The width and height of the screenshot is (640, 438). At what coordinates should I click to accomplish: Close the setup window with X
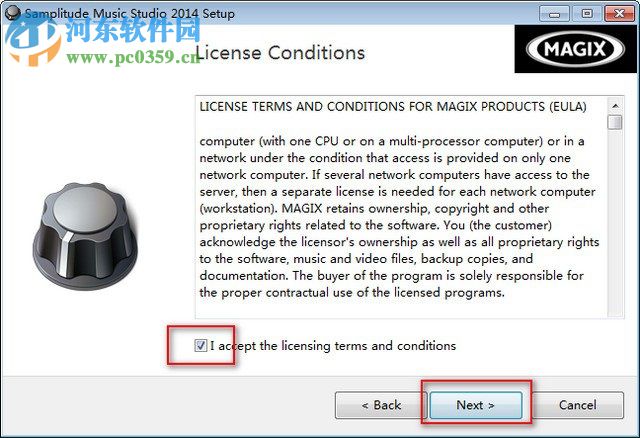619,14
